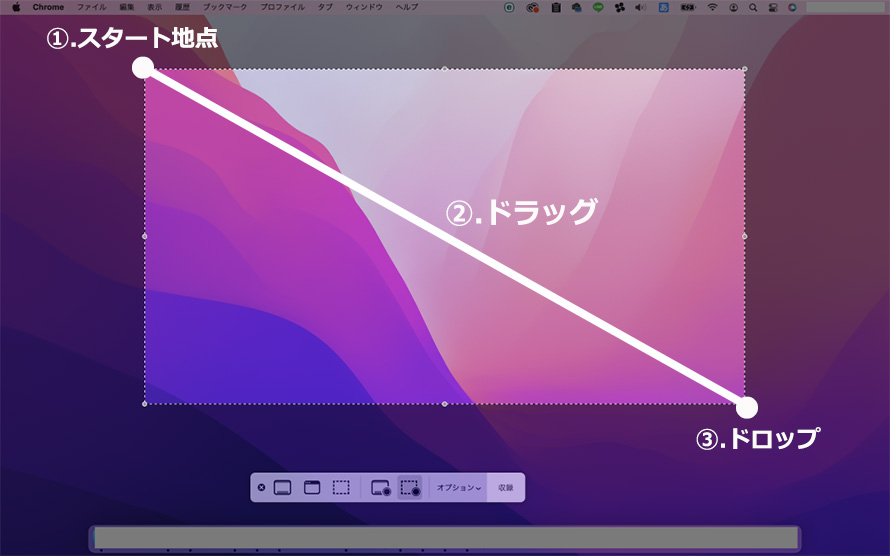
Task: Open the Chrome application menu
Action: pos(48,7)
